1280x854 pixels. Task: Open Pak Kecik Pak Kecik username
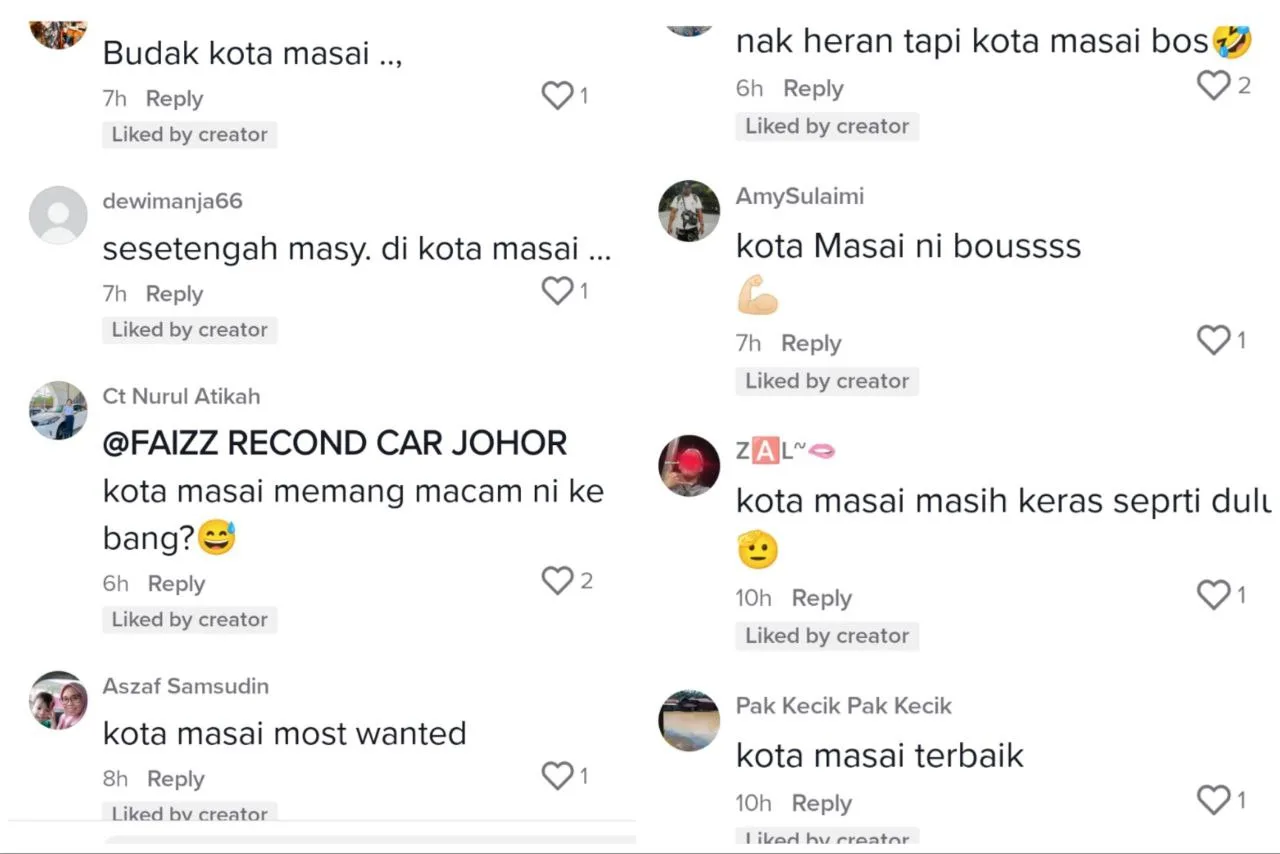[x=844, y=706]
